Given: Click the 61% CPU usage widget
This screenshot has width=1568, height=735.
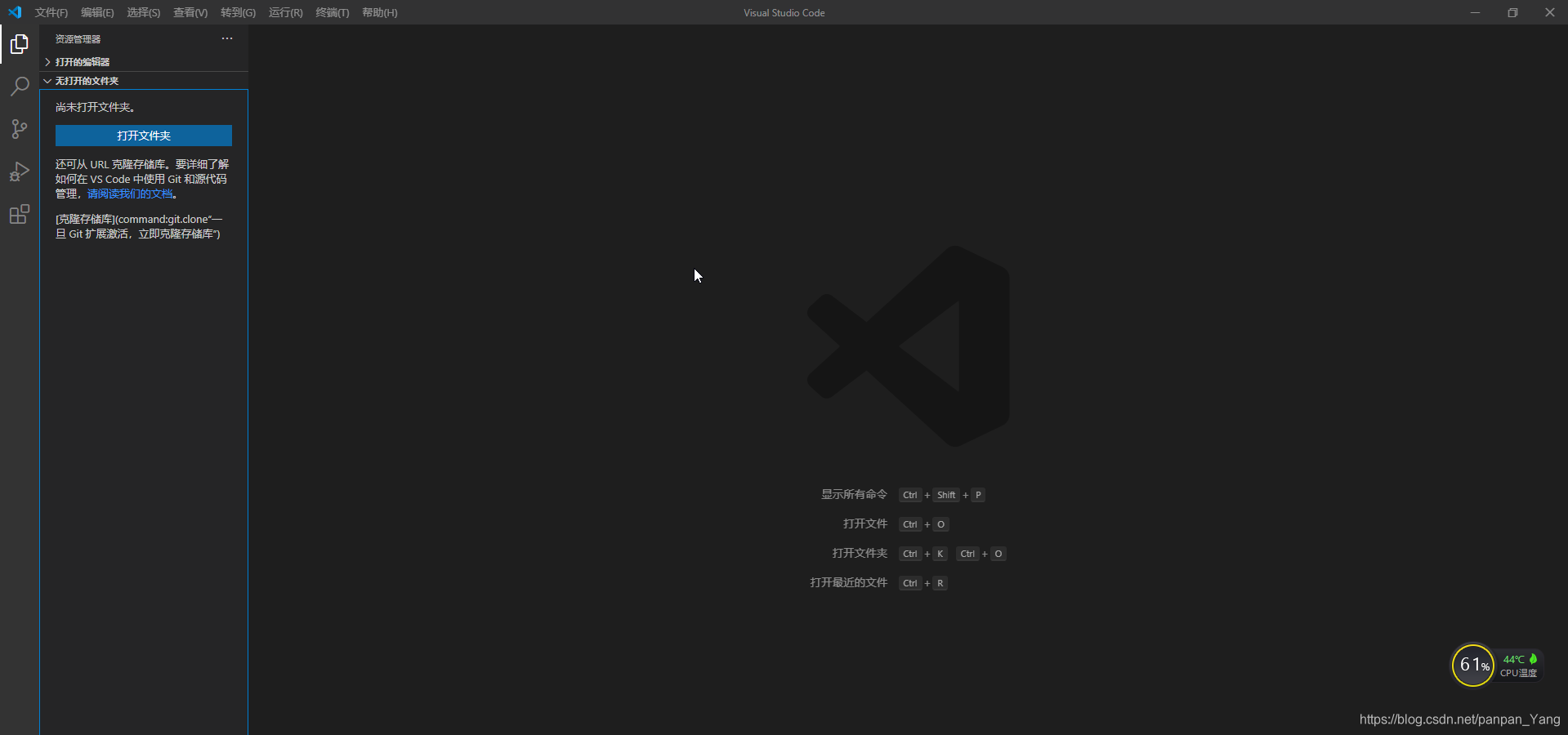Looking at the screenshot, I should (x=1473, y=665).
